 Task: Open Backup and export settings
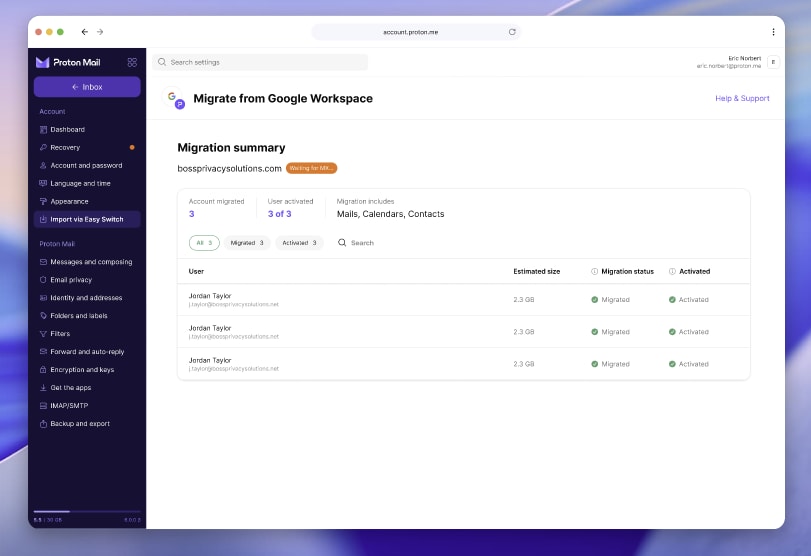click(87, 424)
